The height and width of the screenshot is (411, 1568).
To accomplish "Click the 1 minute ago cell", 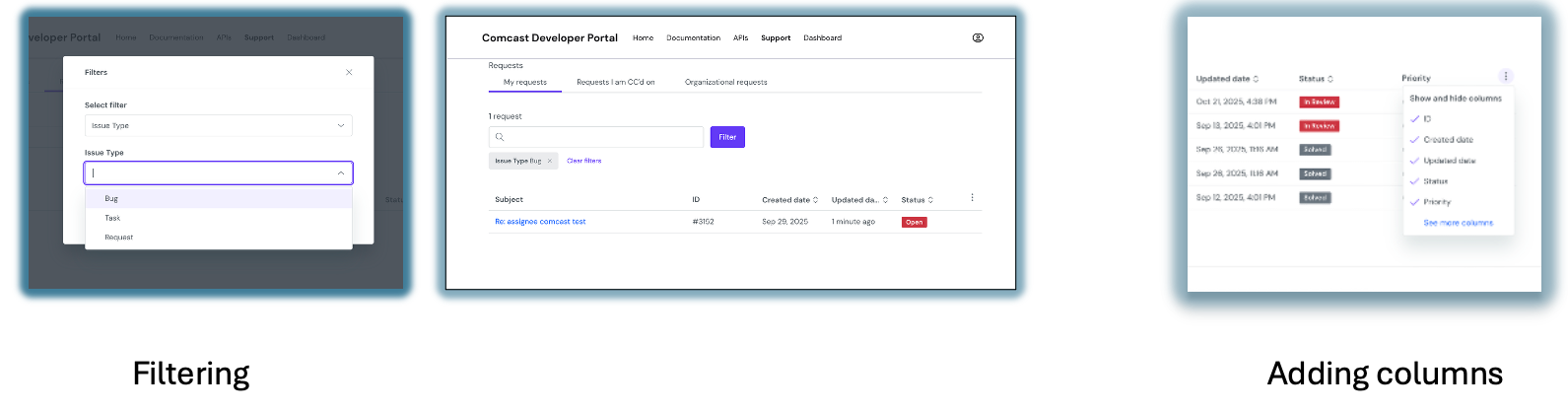I will click(852, 222).
